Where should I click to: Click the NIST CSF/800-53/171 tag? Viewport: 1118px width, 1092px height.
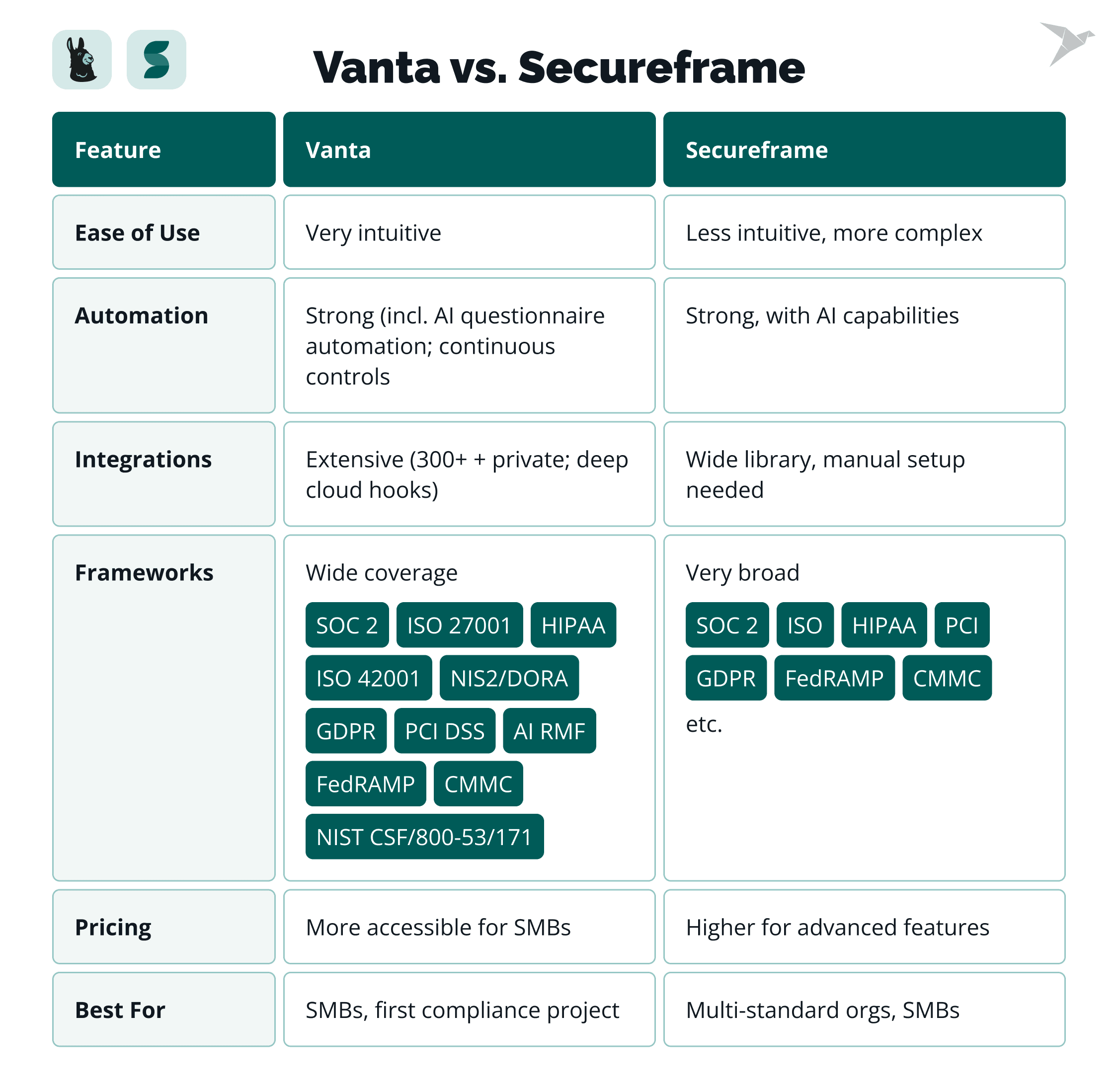(x=424, y=837)
